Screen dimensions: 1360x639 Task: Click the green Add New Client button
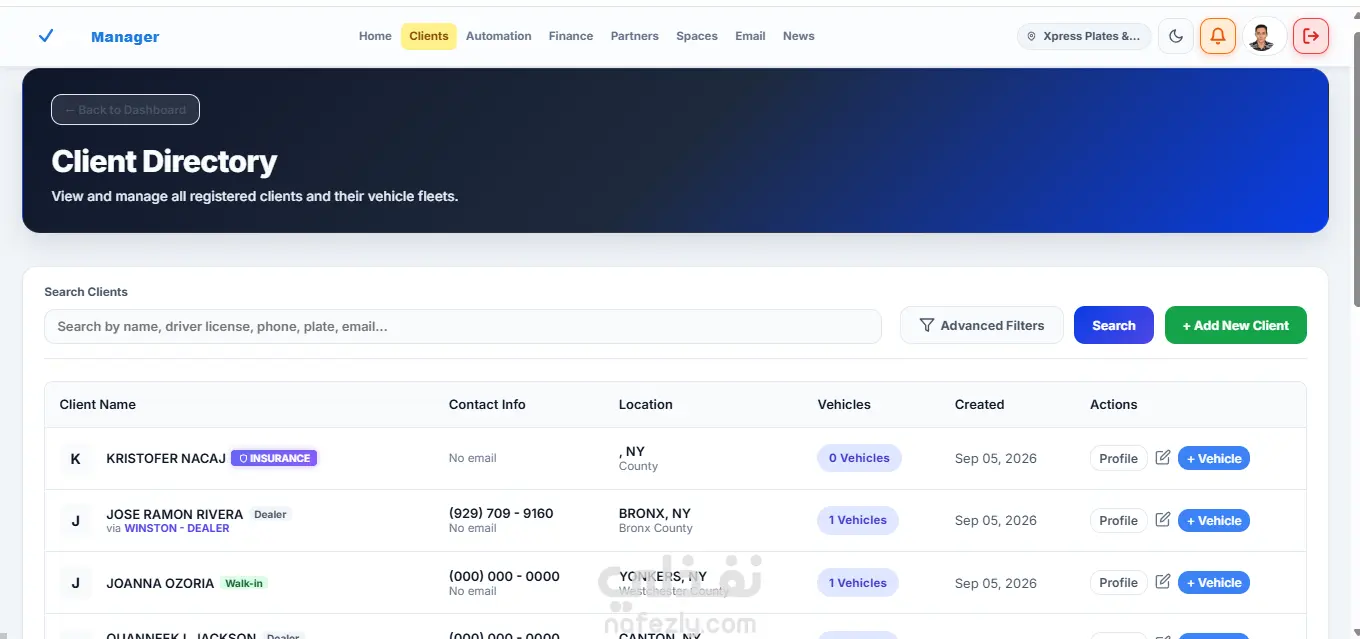point(1236,325)
